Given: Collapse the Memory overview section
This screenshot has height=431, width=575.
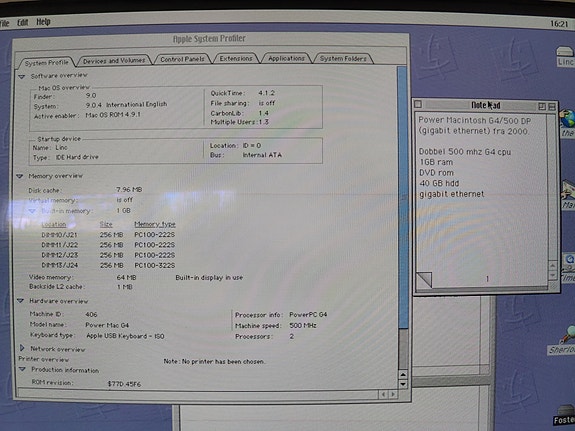Looking at the screenshot, I should pos(20,176).
